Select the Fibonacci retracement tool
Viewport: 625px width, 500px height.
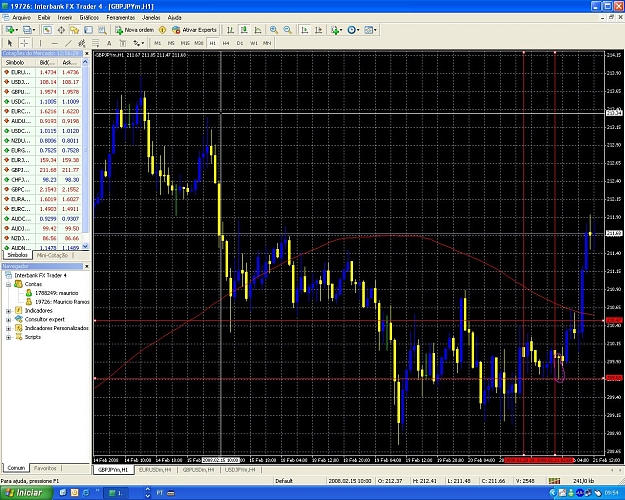coord(95,43)
